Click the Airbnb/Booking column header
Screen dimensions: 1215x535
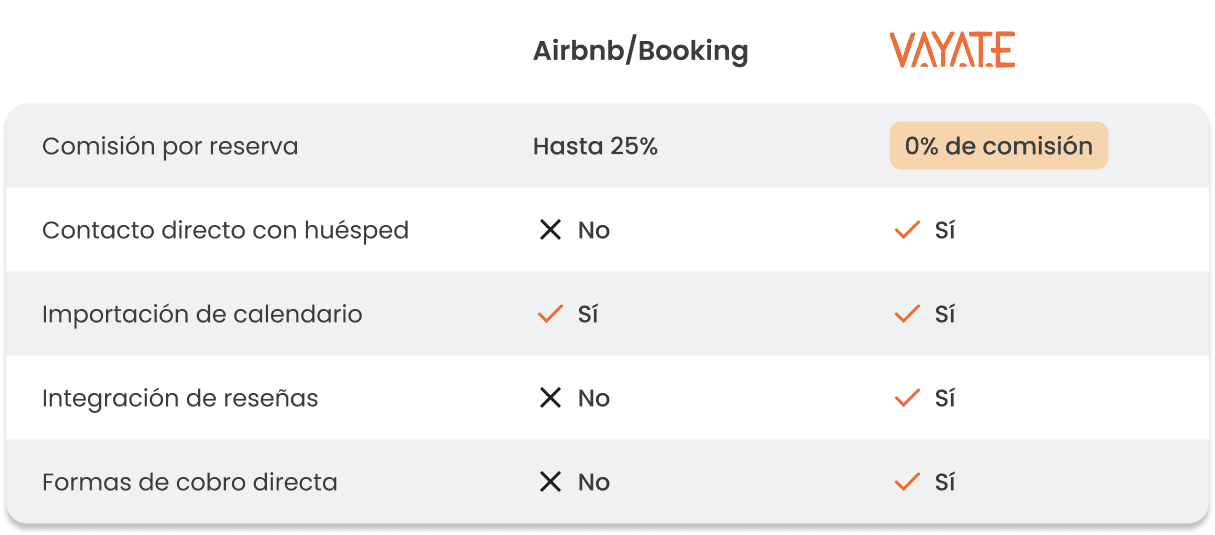640,51
